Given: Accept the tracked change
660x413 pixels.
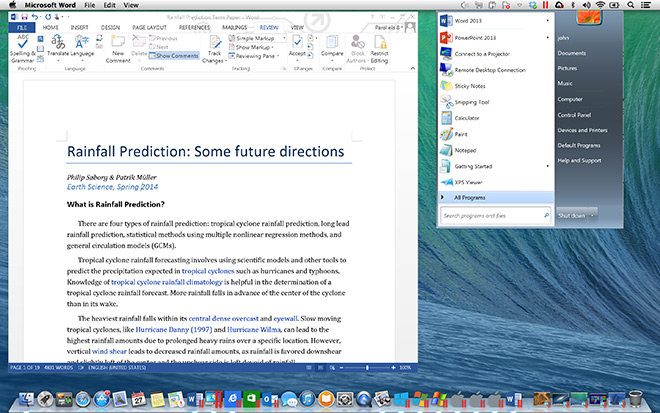Looking at the screenshot, I should click(x=297, y=45).
